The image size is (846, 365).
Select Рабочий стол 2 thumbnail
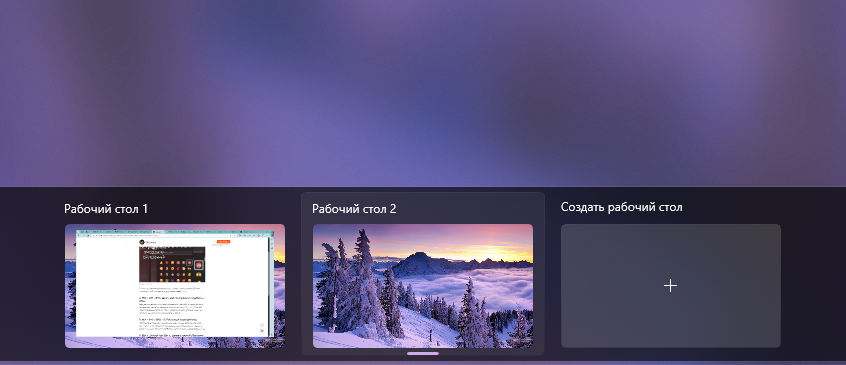(423, 286)
